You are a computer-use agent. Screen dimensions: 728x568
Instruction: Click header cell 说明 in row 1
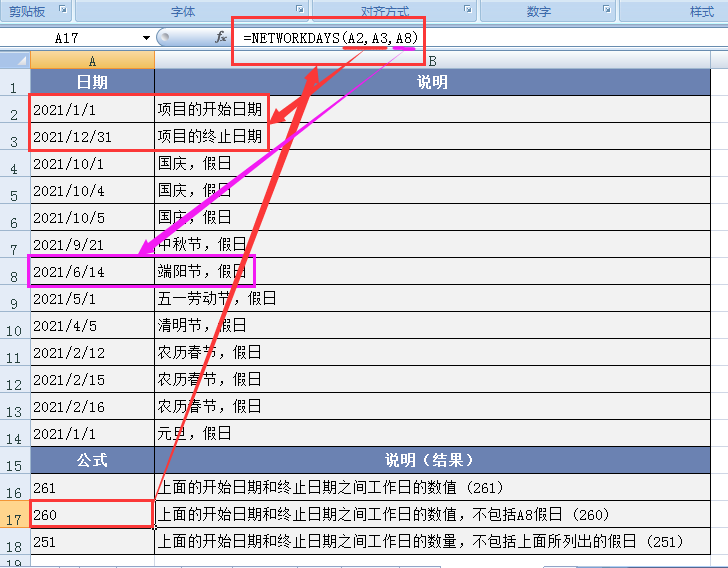coord(432,82)
